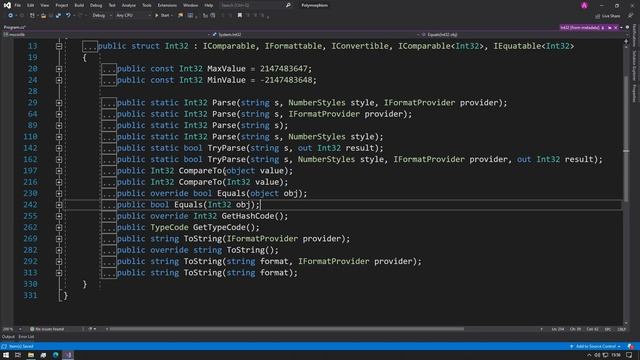Screen dimensions: 640x360
Task: Click the horizontal scrollbar thumb
Action: [287, 329]
